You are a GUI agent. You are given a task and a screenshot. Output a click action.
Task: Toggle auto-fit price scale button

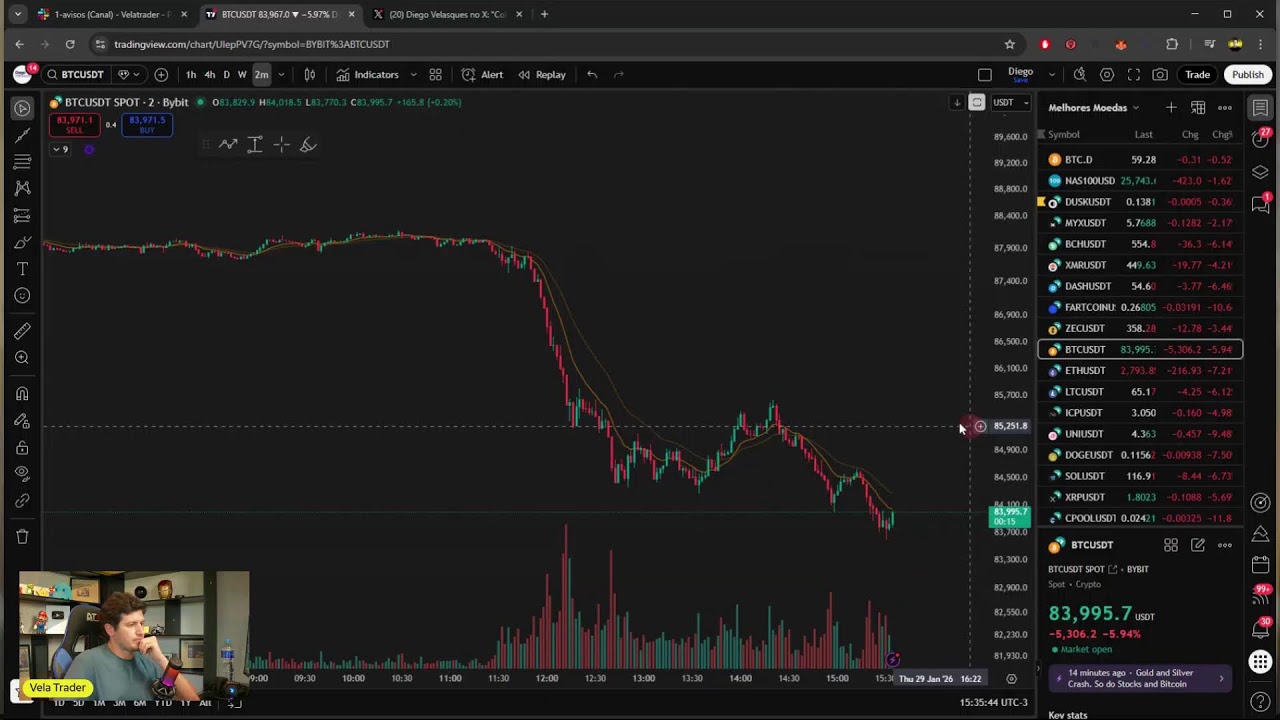[977, 102]
